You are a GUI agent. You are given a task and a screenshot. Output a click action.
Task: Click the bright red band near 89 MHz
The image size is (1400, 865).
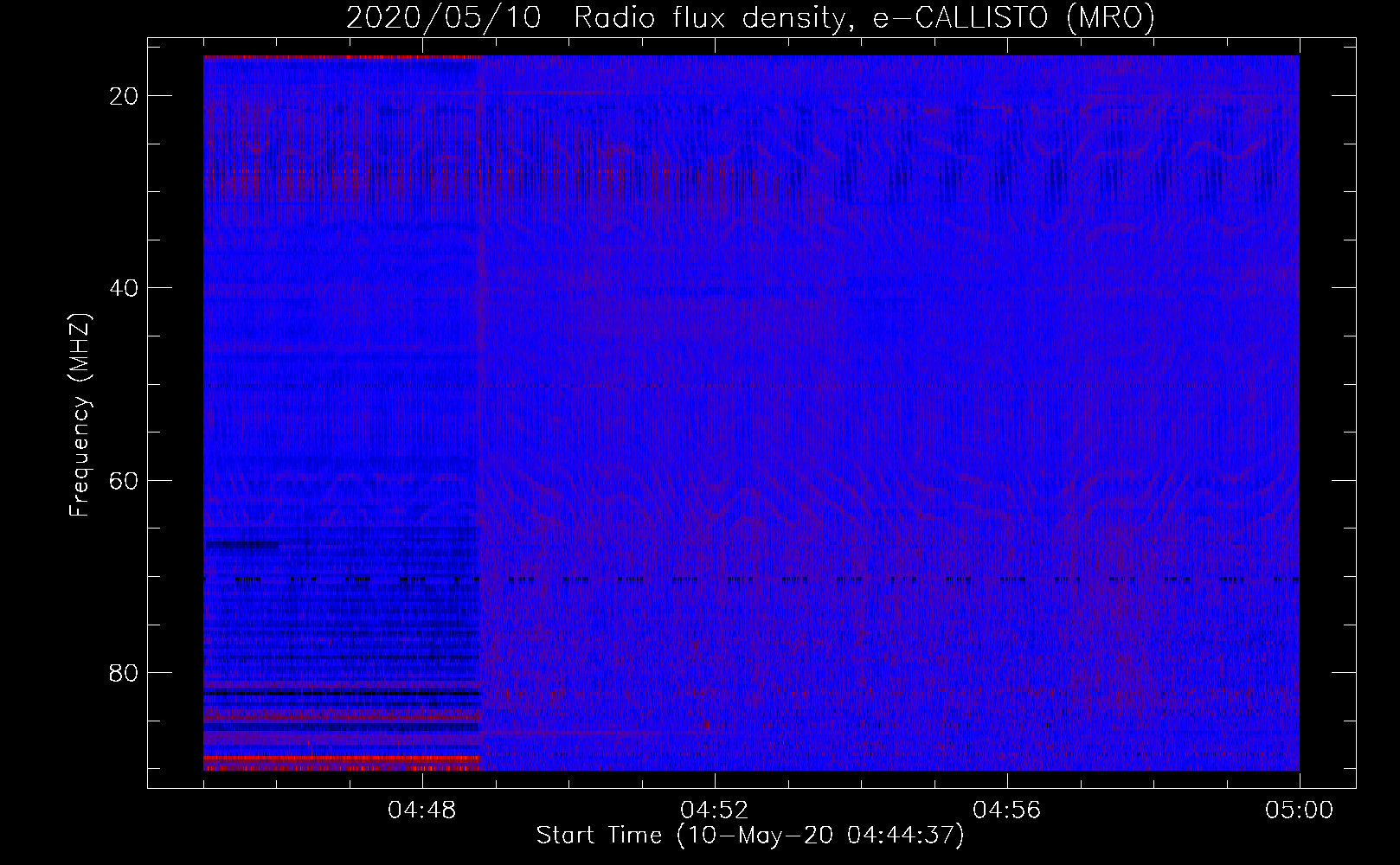click(x=341, y=759)
